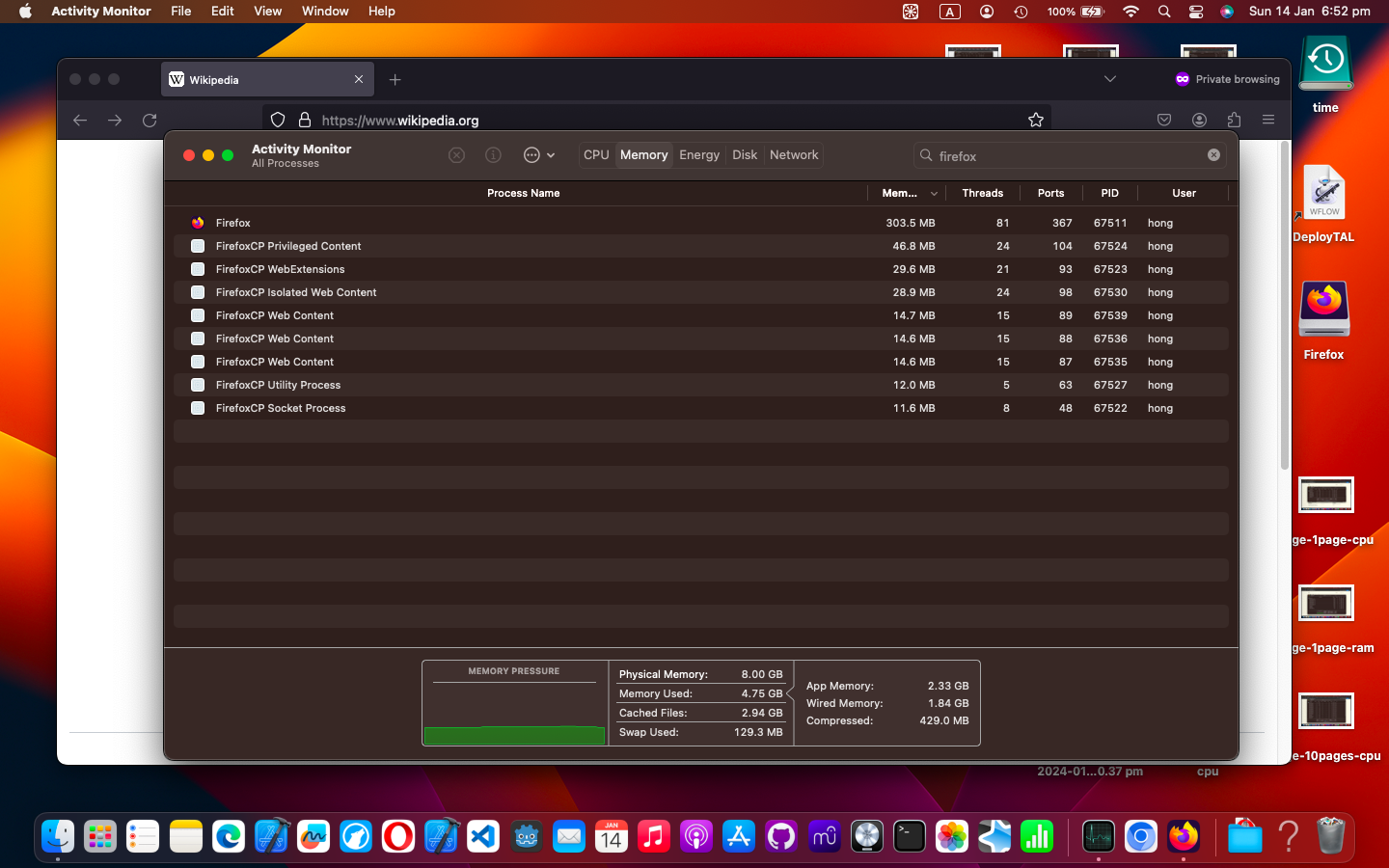Click the memory pressure graph

click(514, 711)
